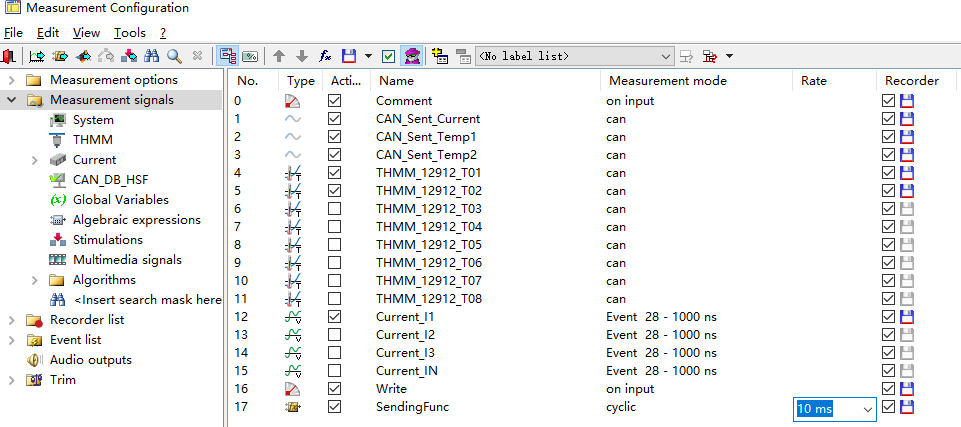
Task: Sort by the Name column header
Action: 397,80
